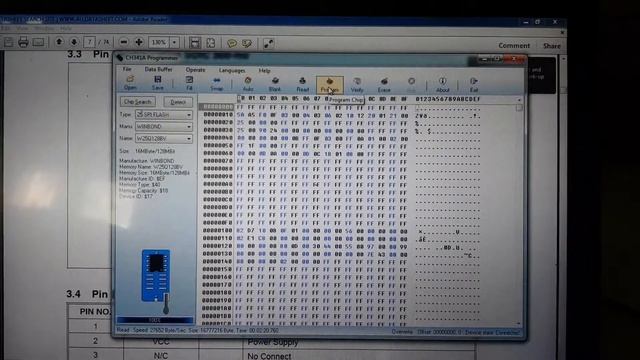The width and height of the screenshot is (640, 360).
Task: Go to next page in Adobe Reader
Action: pos(74,42)
